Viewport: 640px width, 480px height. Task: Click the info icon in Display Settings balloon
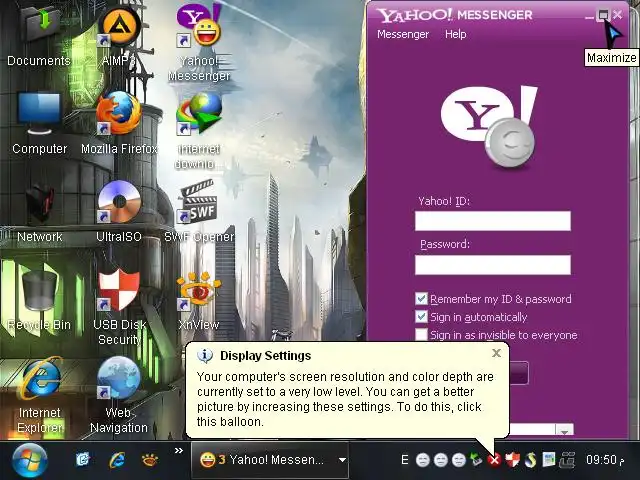click(205, 356)
